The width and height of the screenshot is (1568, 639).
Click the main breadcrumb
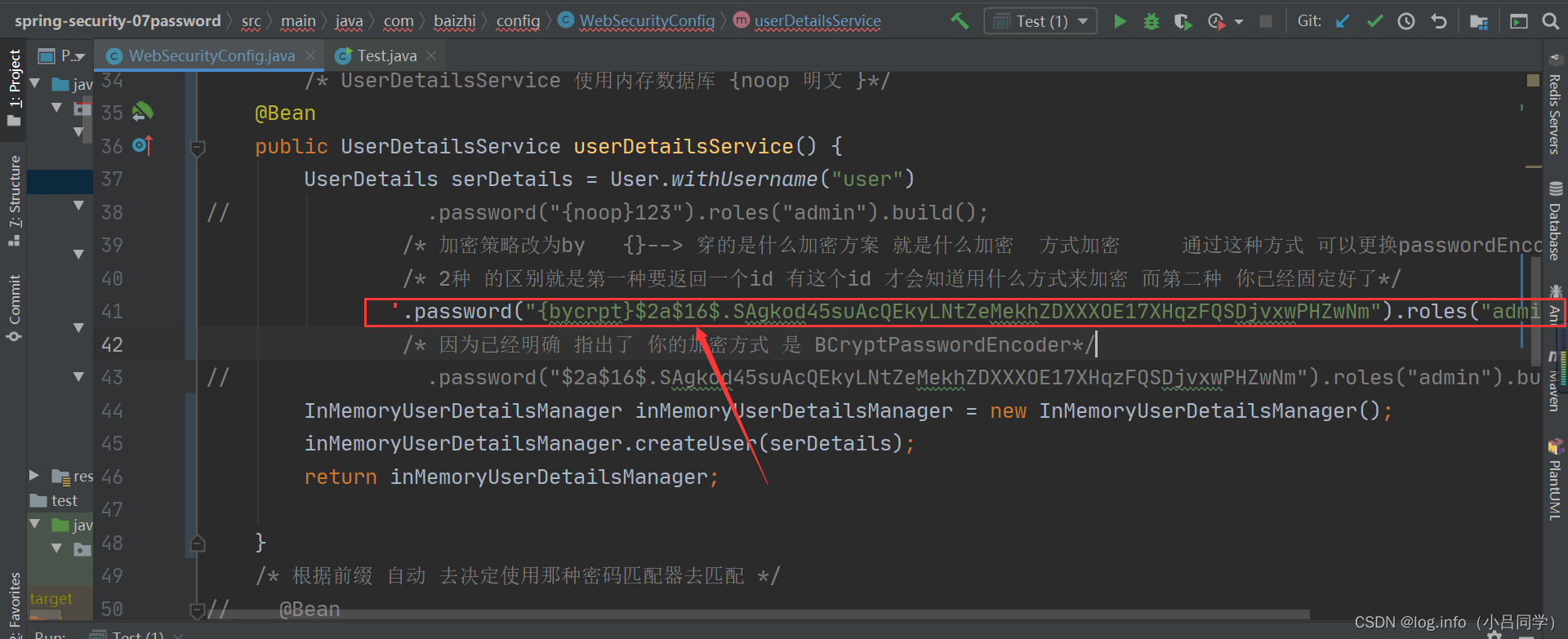(x=298, y=21)
